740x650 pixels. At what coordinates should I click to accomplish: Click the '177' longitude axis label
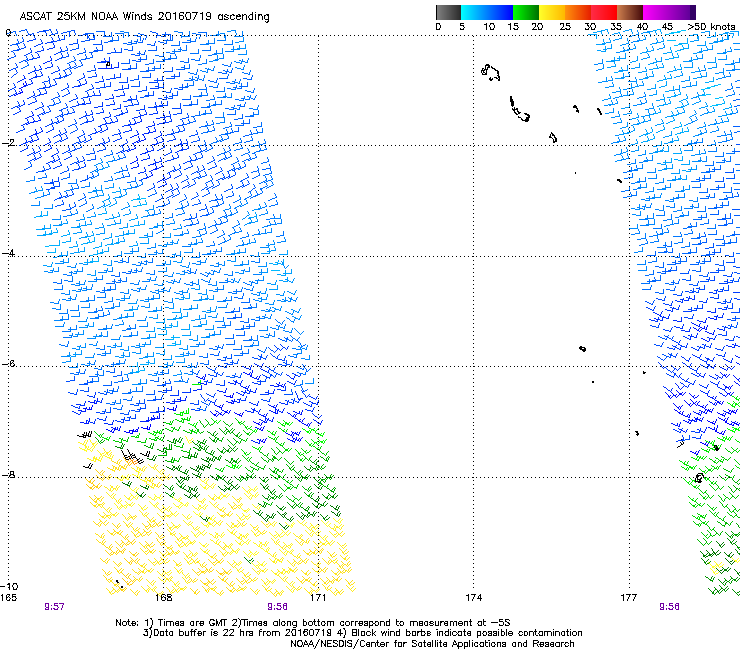click(x=629, y=598)
